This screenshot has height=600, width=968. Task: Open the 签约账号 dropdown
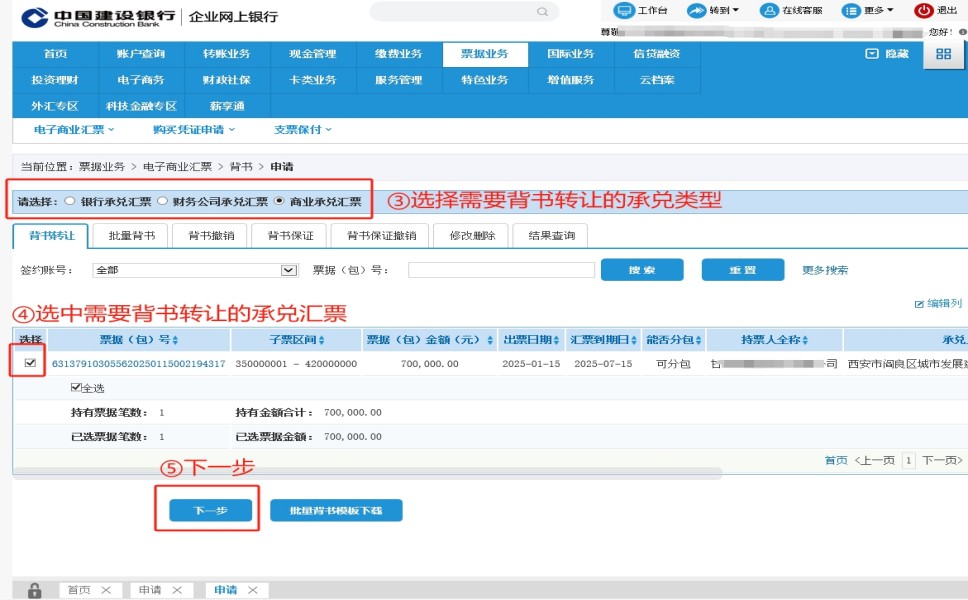(x=289, y=270)
